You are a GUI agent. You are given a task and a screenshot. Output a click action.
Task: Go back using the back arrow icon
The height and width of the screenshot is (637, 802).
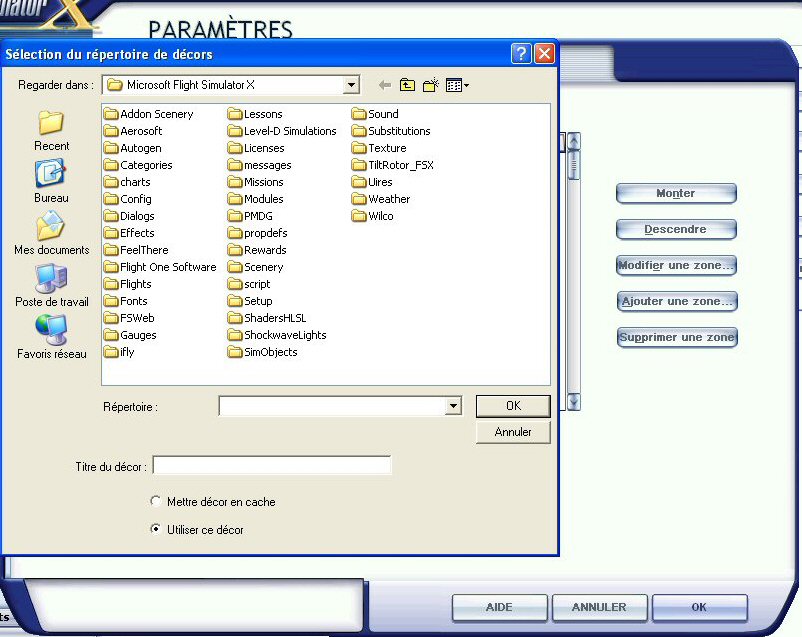385,85
